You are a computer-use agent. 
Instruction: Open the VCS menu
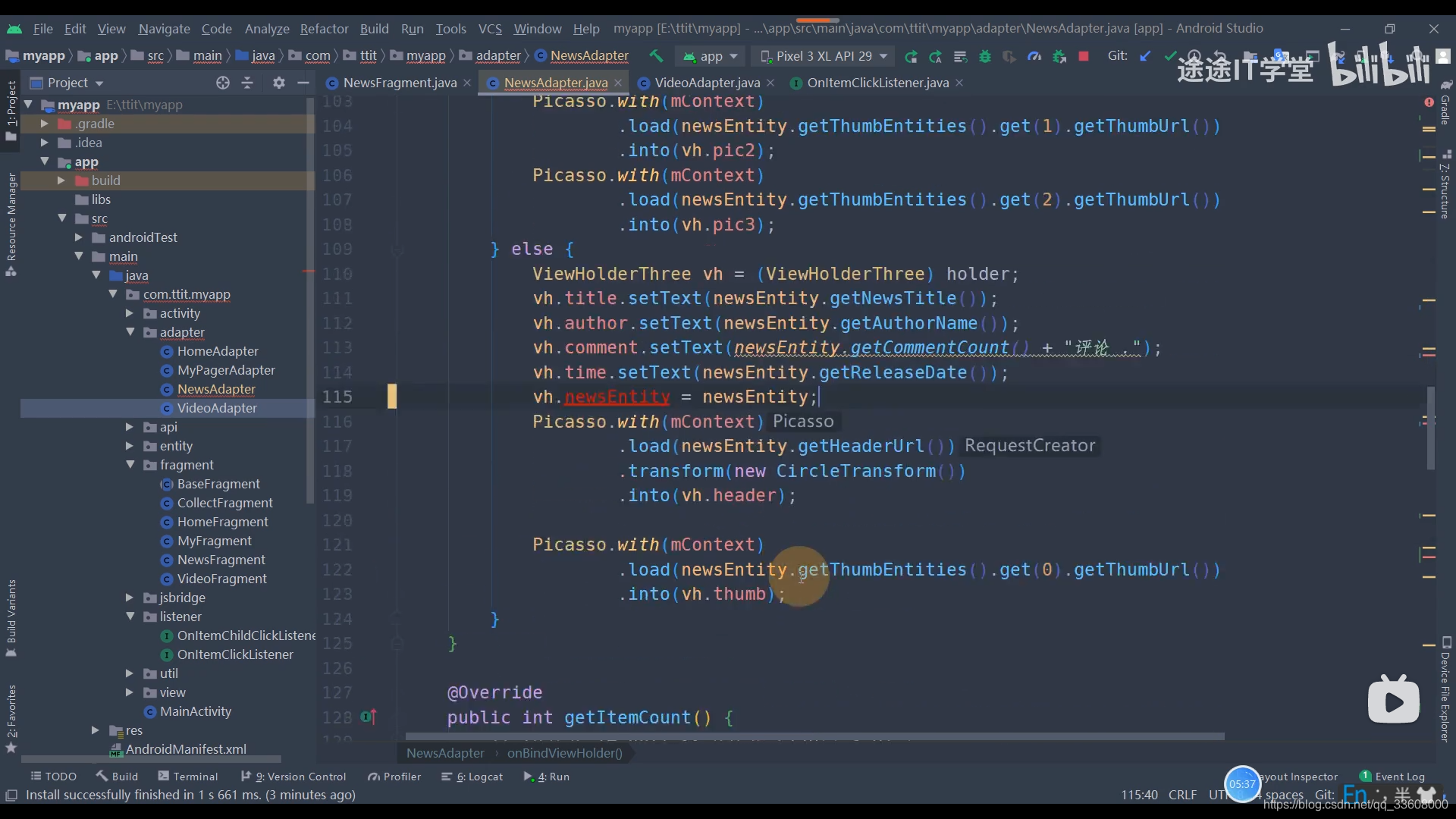(x=490, y=29)
